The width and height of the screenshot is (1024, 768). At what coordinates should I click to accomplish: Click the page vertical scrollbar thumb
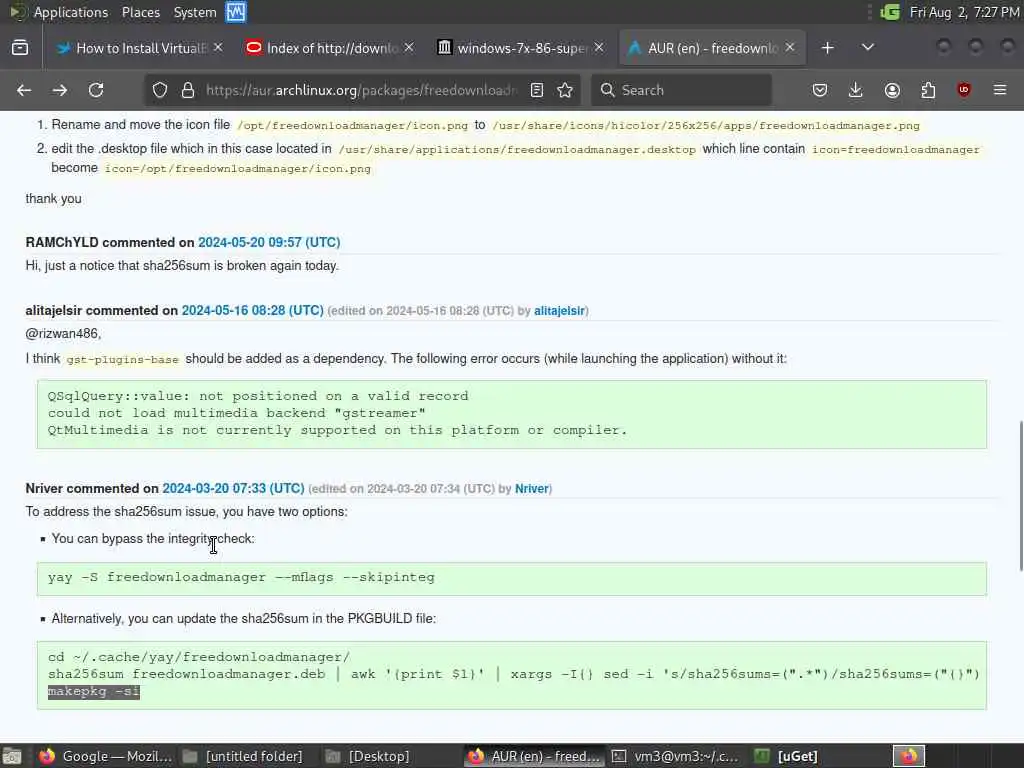click(x=1020, y=496)
